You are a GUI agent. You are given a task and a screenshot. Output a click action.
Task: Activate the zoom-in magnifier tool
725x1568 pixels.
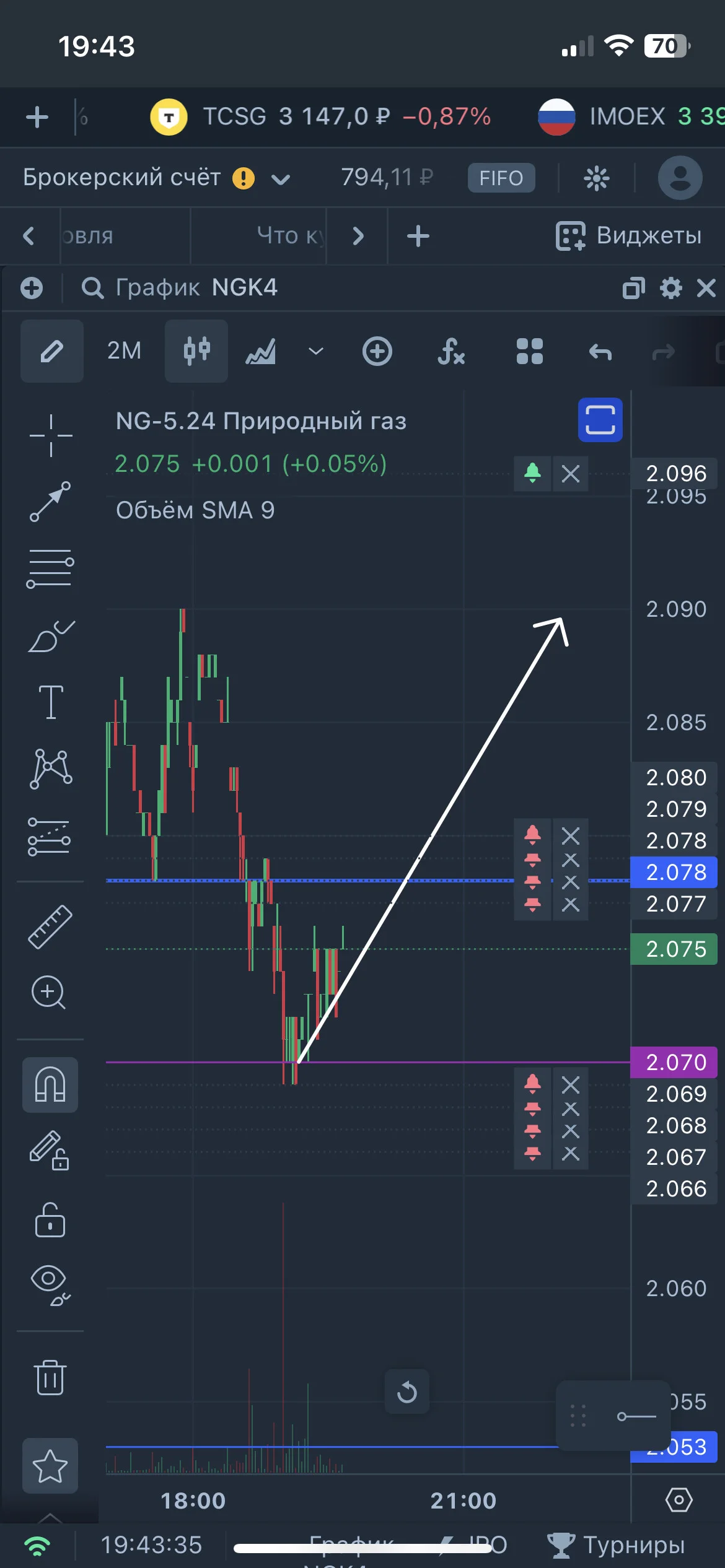48,992
